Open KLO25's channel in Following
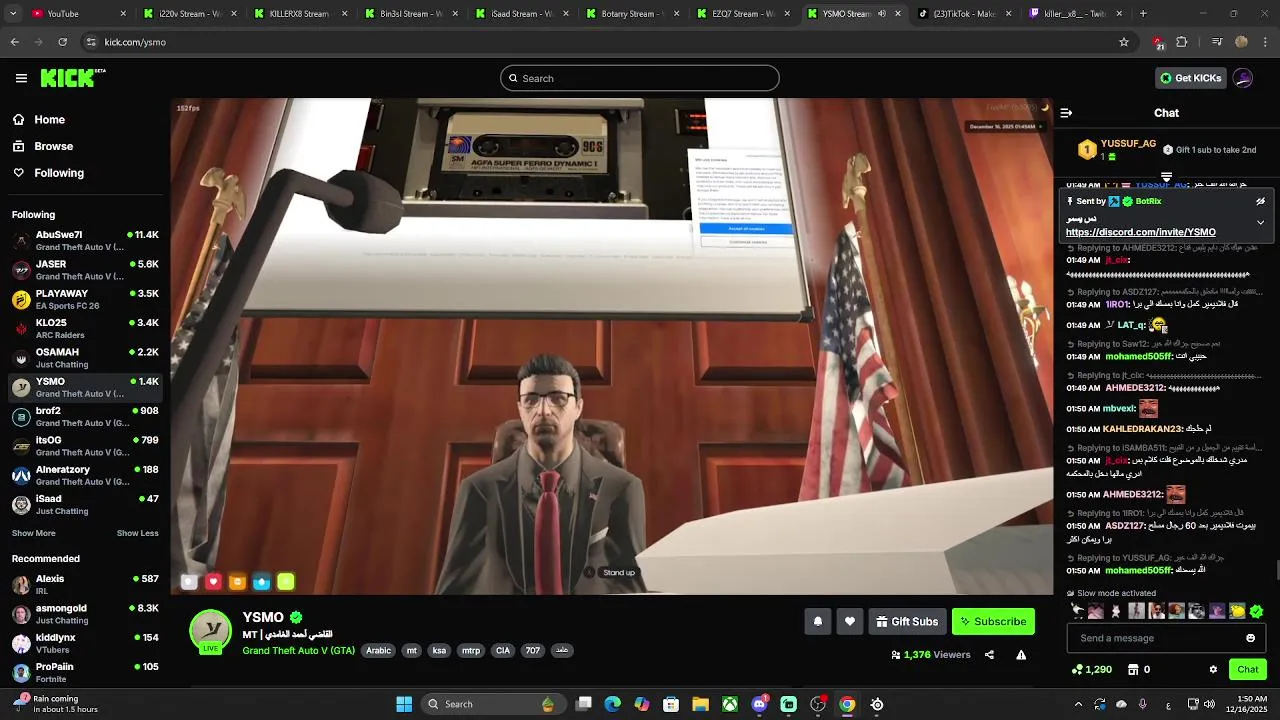 (x=85, y=329)
